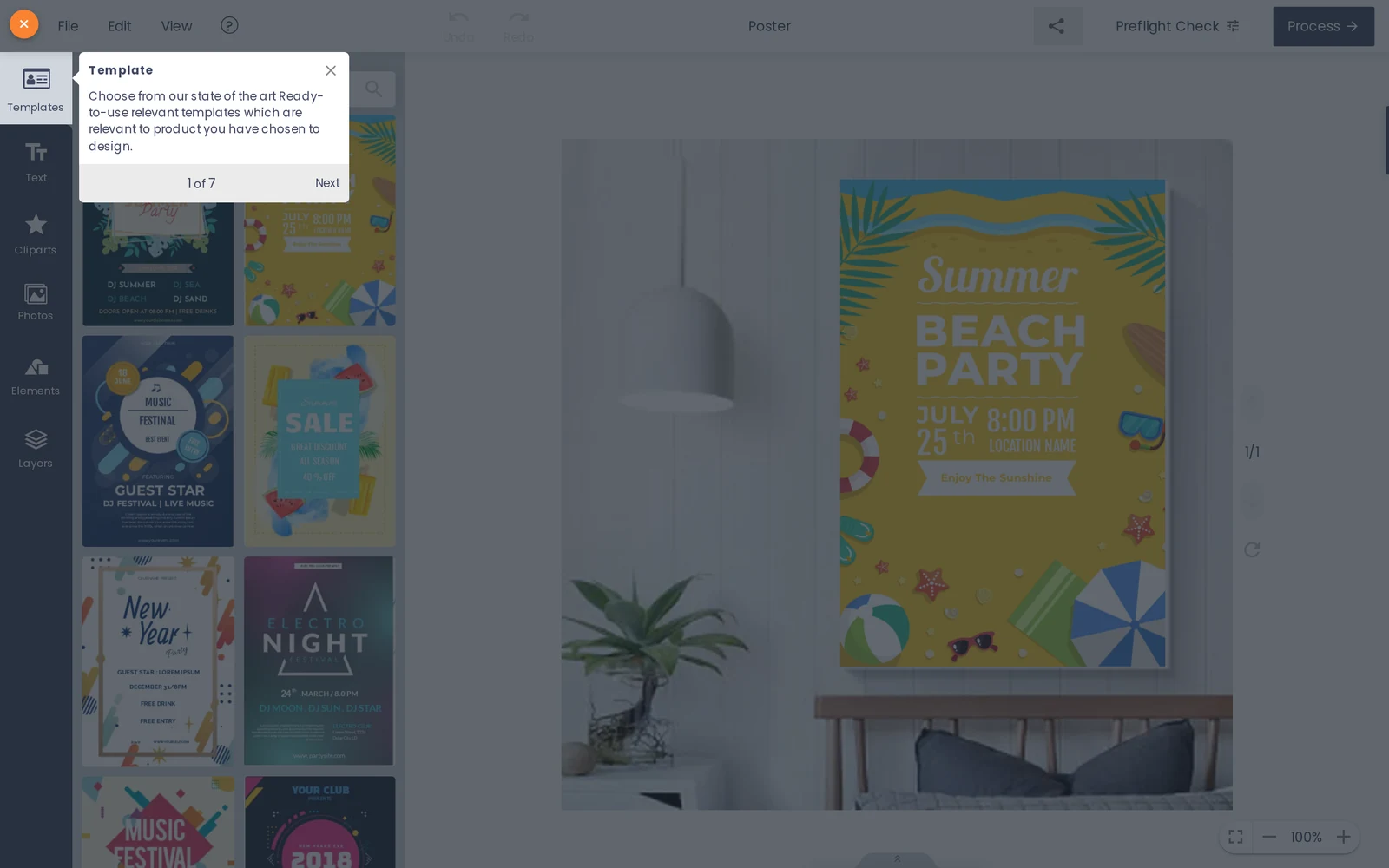Open the Elements shapes panel
This screenshot has height=868, width=1389.
36,377
